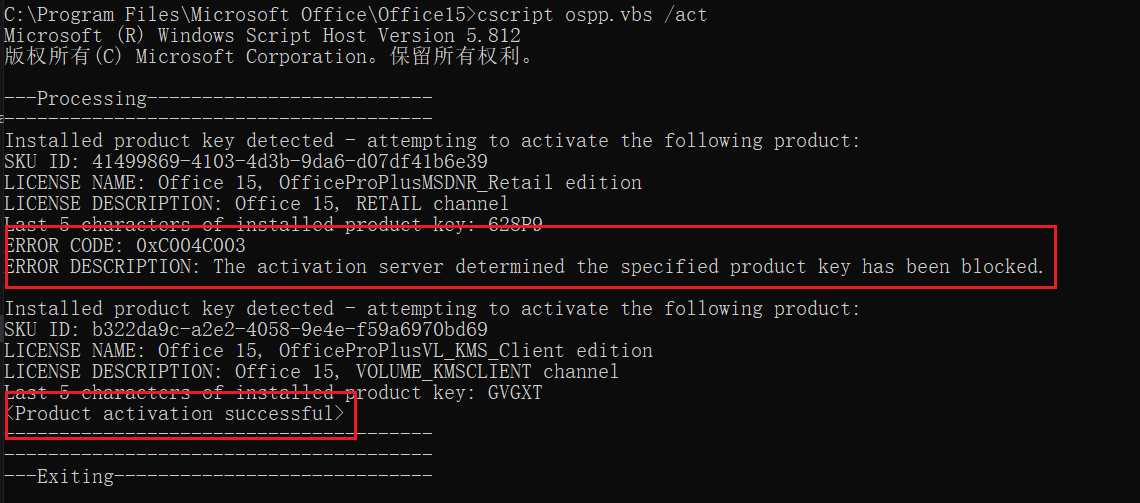
Task: Click the OfficeProPlusMSDNR_Retail license name line
Action: pos(323,182)
